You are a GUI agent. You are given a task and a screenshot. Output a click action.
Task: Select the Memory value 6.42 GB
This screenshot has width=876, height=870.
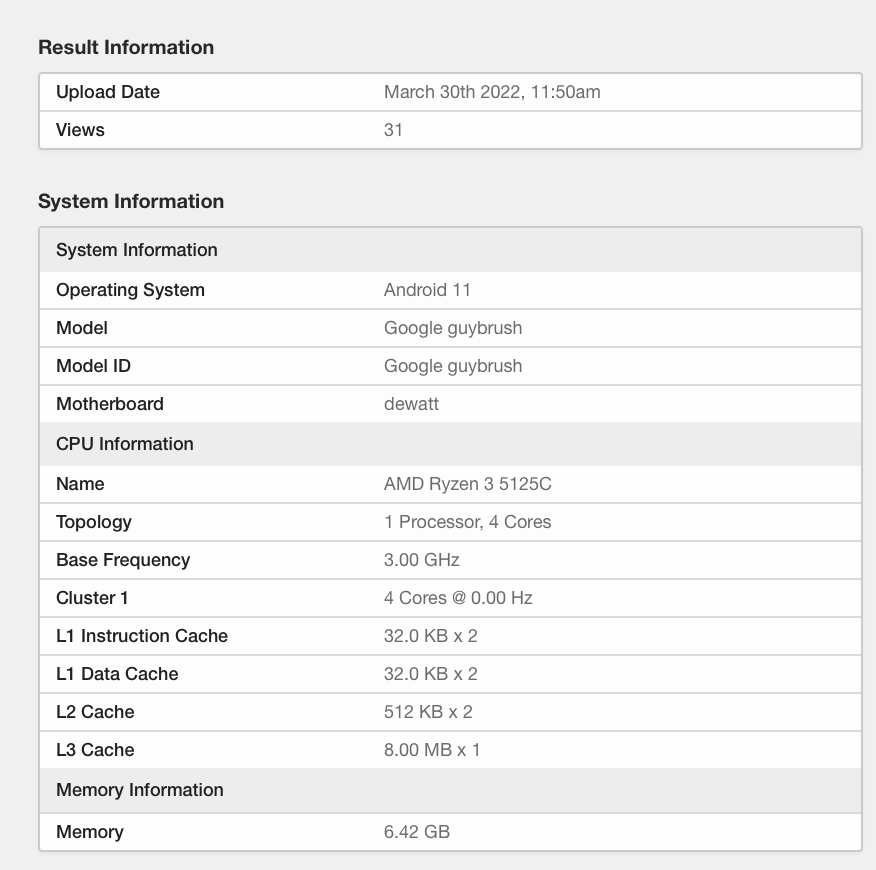click(415, 832)
